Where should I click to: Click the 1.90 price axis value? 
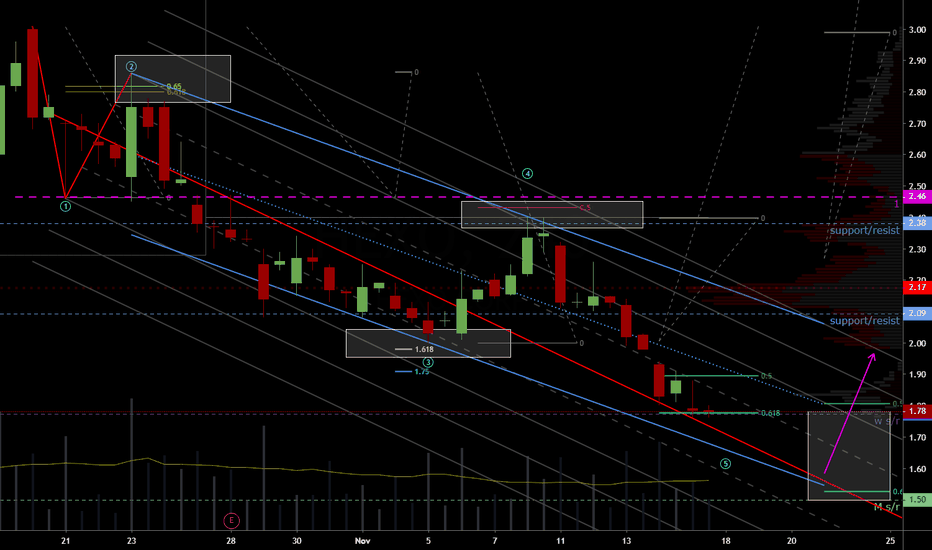(917, 374)
